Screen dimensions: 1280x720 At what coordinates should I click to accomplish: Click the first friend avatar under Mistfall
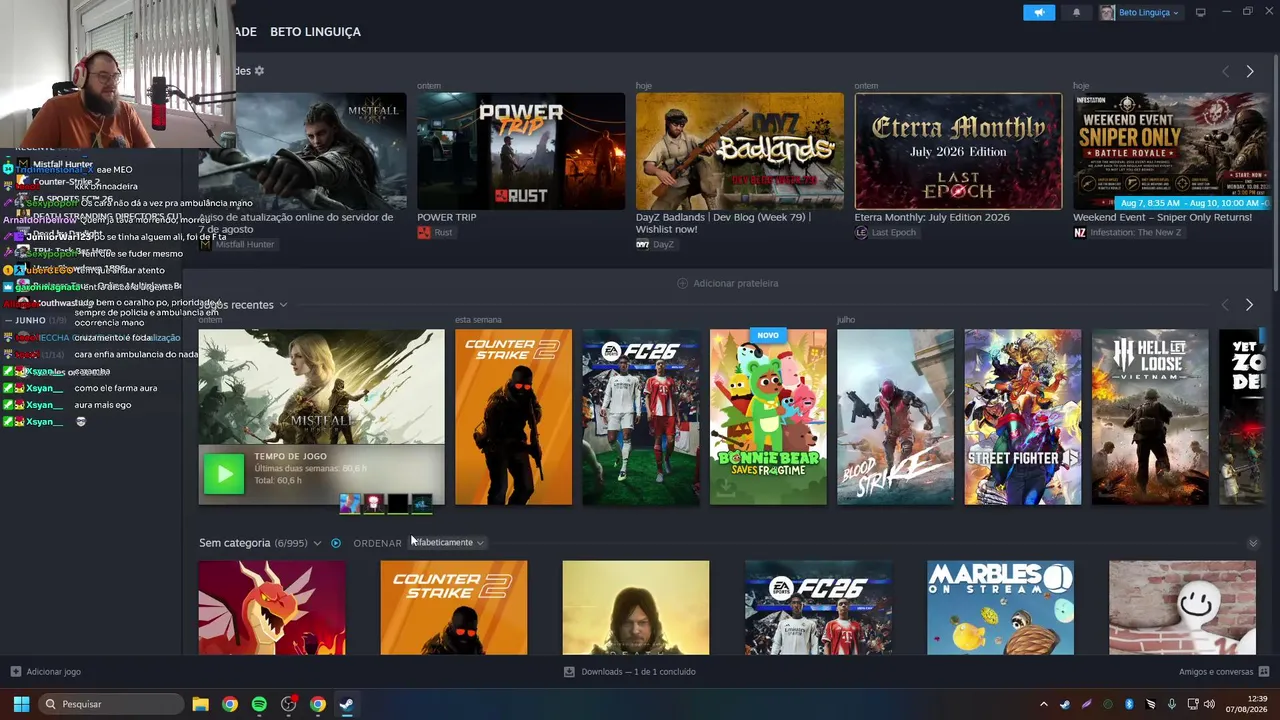[349, 503]
